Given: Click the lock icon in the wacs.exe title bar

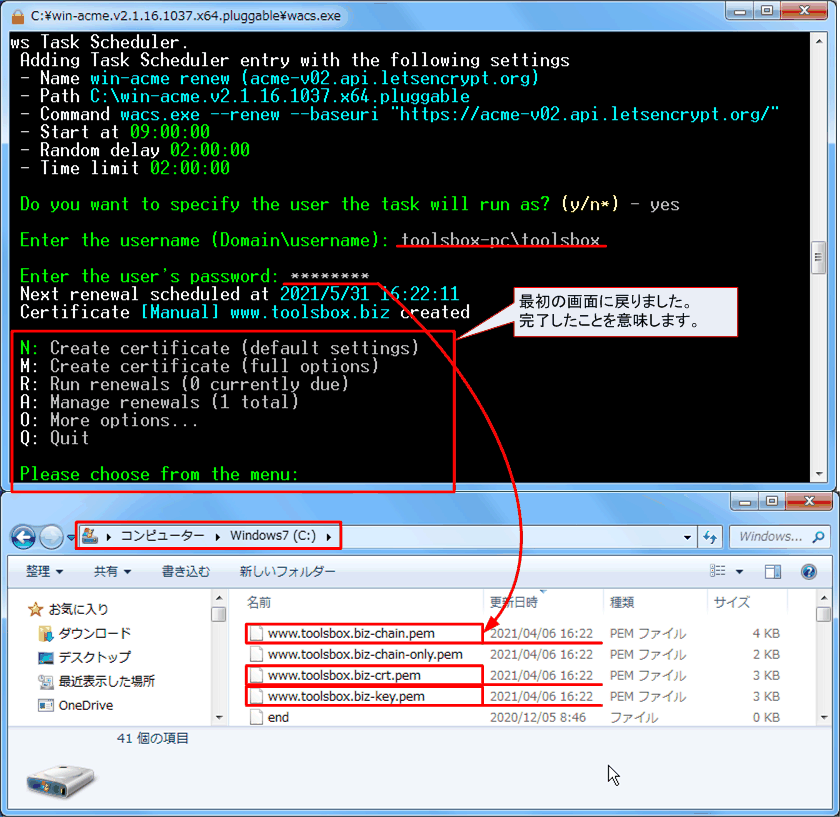Looking at the screenshot, I should (18, 16).
